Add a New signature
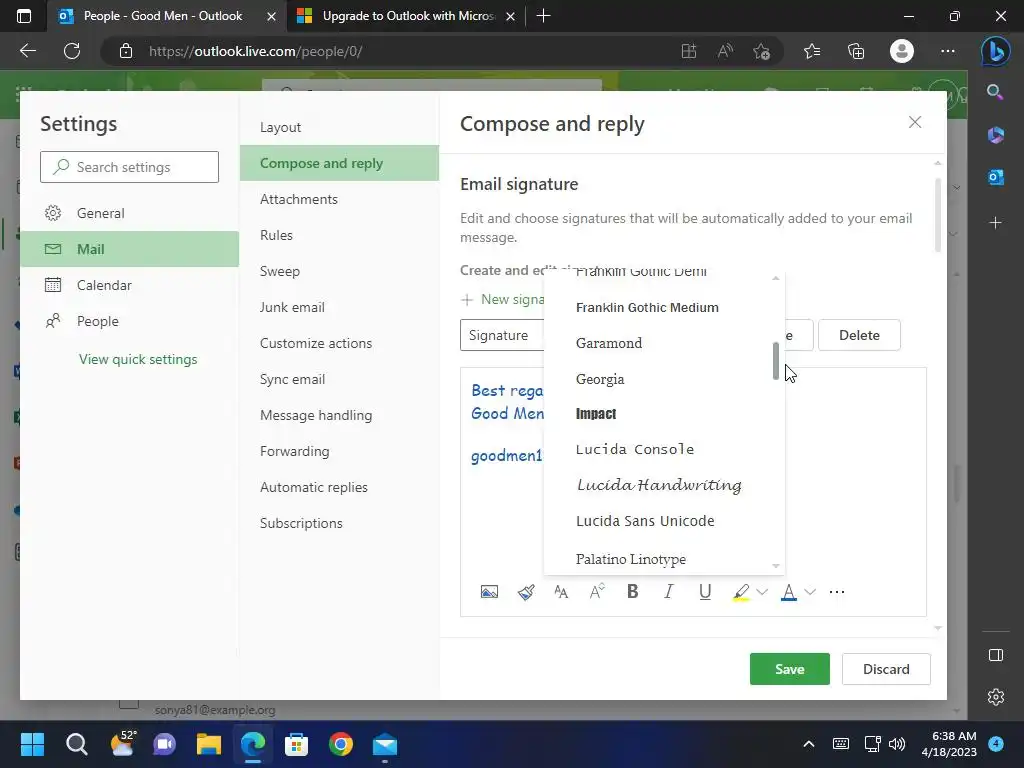The height and width of the screenshot is (768, 1024). click(503, 299)
